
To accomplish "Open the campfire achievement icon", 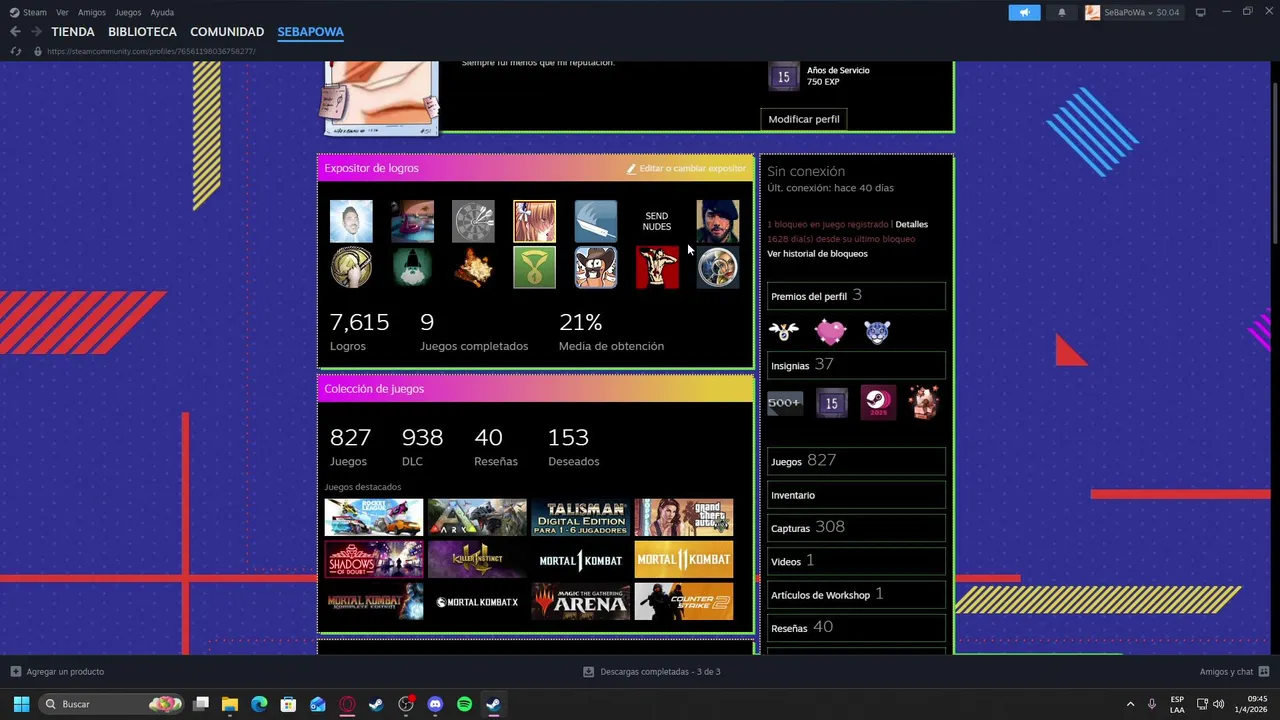I will (473, 267).
